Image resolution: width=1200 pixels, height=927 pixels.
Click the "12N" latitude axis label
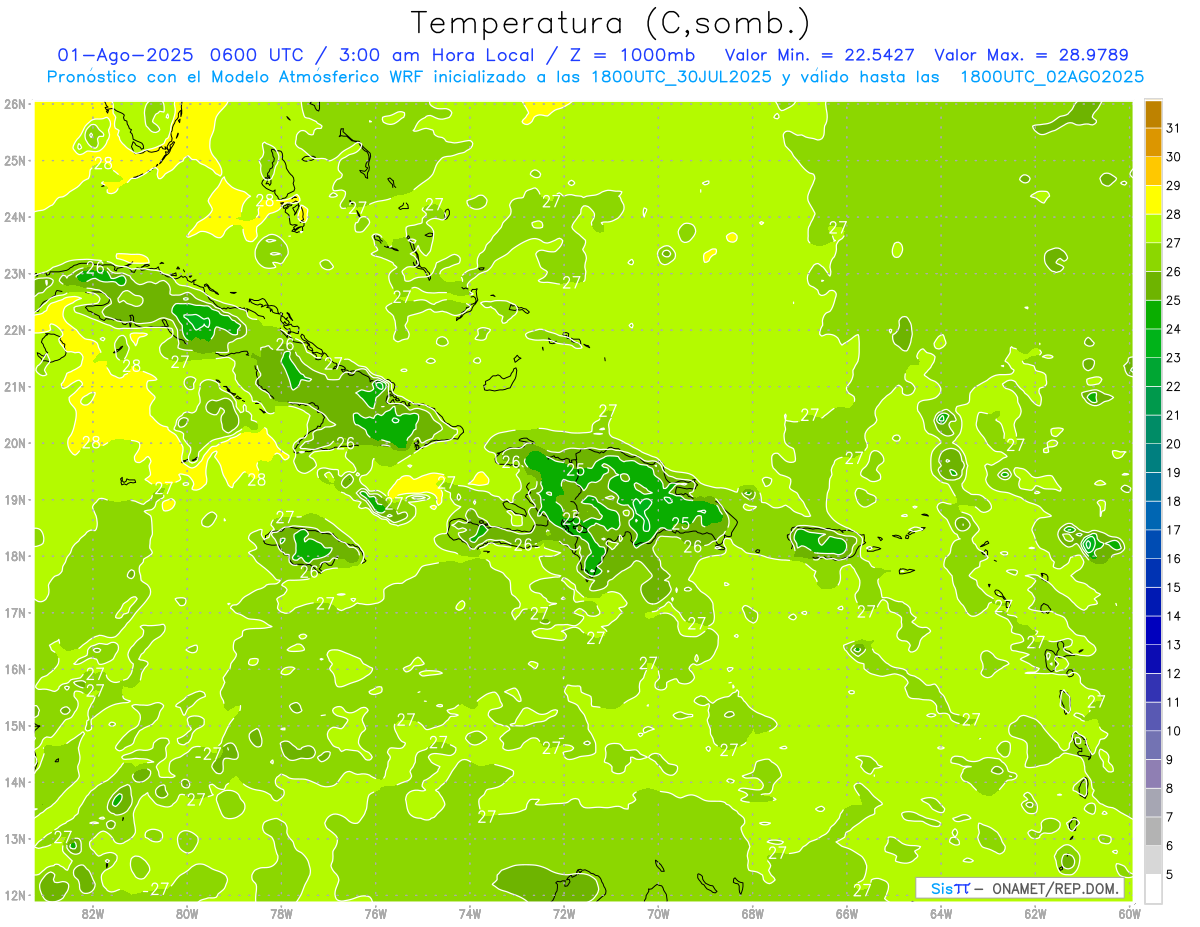pyautogui.click(x=15, y=895)
